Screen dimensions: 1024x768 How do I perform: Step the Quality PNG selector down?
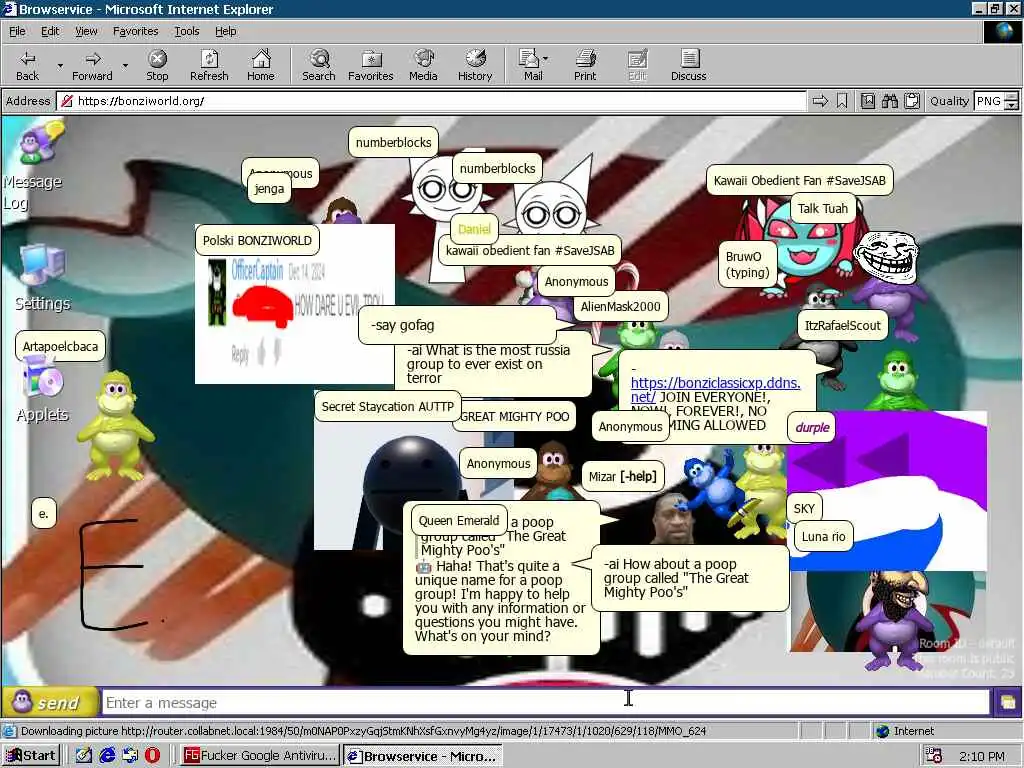1011,105
